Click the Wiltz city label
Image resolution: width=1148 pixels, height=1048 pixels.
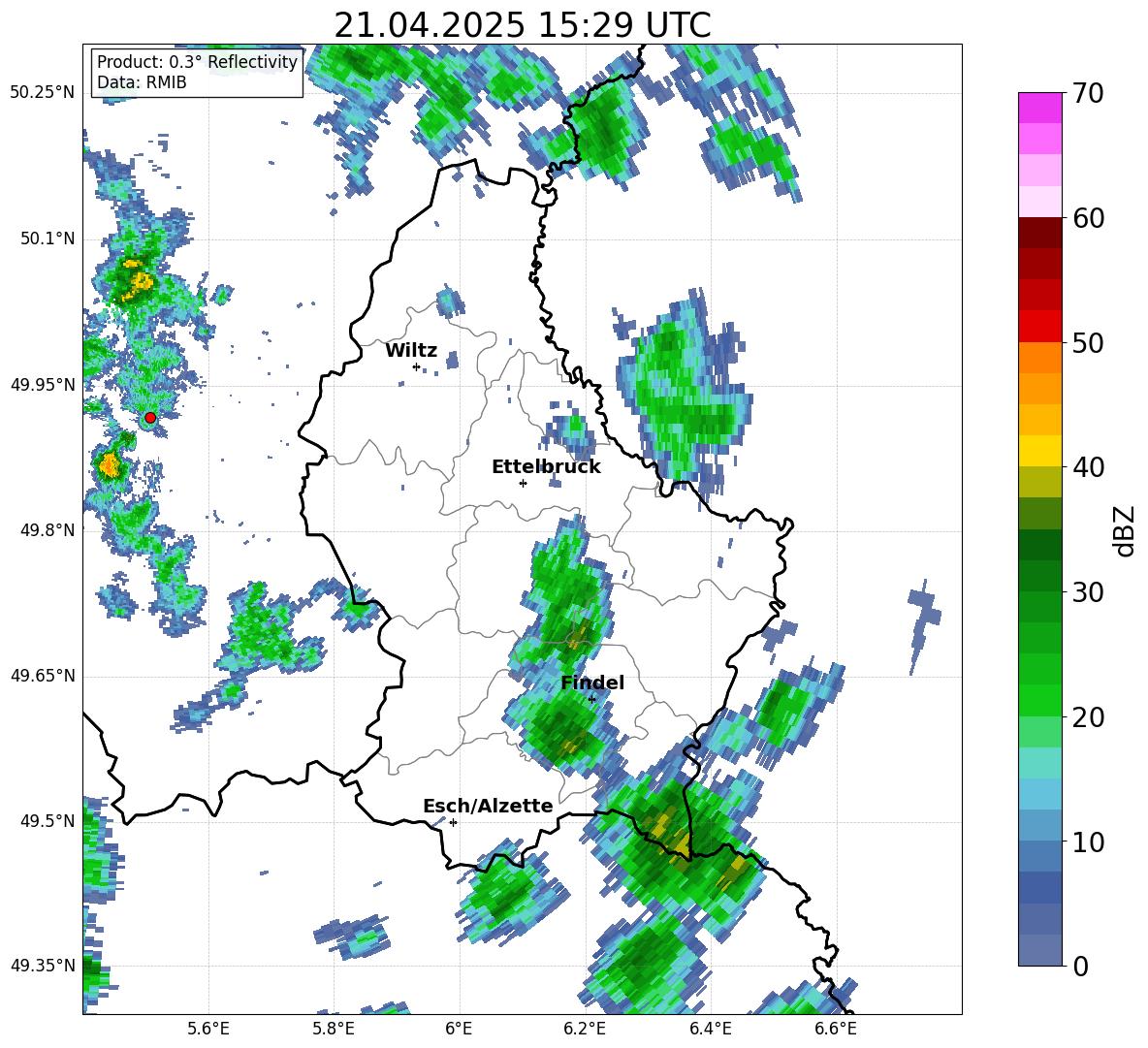coord(411,351)
